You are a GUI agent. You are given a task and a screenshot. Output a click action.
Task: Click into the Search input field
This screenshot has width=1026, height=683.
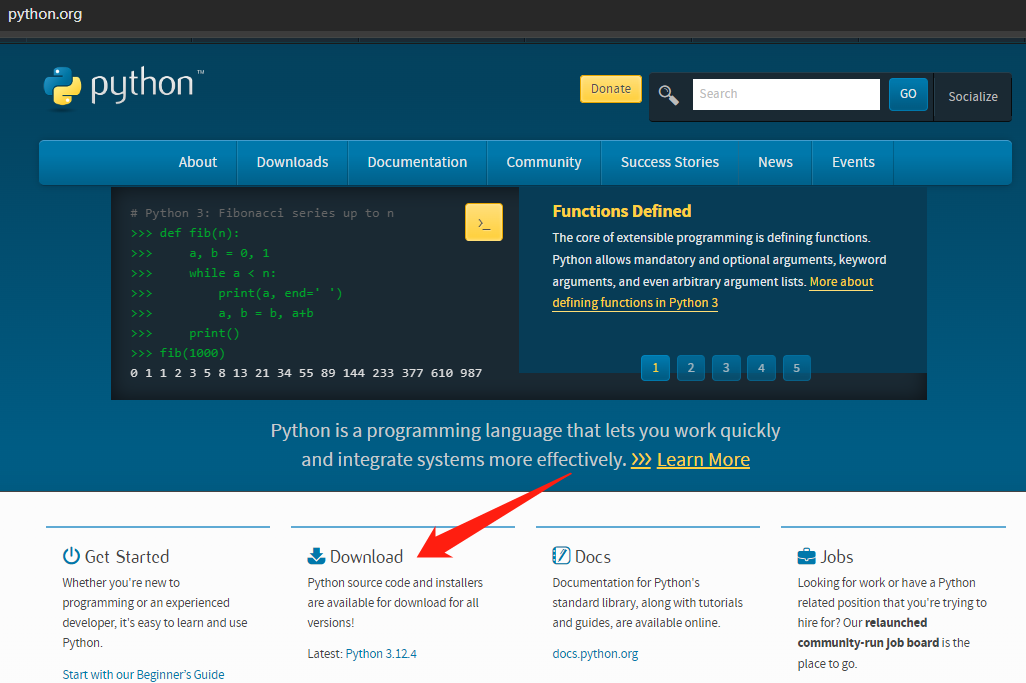pos(786,94)
